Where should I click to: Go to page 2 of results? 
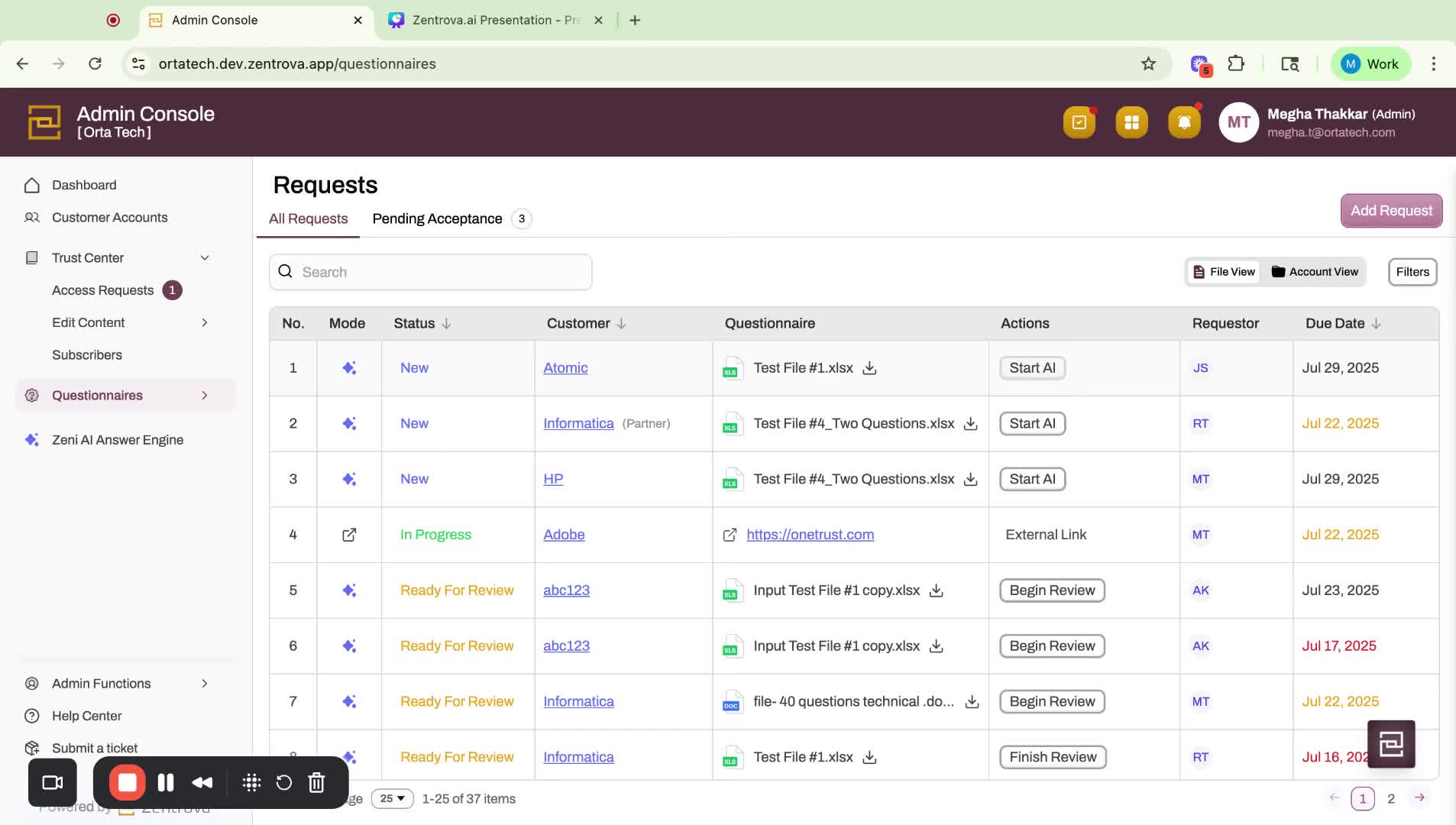tap(1391, 799)
